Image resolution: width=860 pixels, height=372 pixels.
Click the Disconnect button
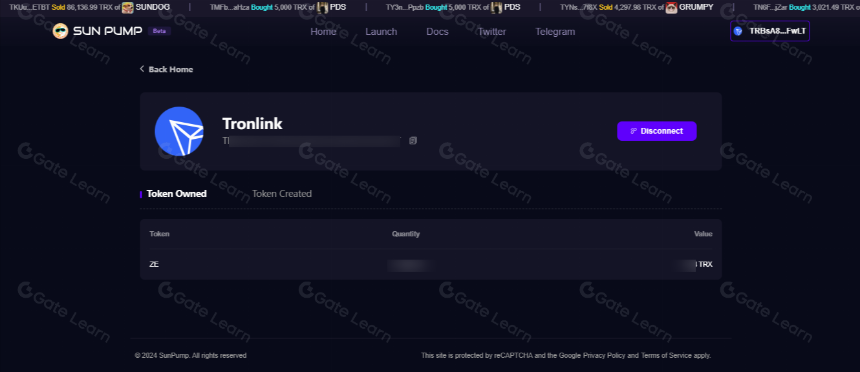pos(657,131)
